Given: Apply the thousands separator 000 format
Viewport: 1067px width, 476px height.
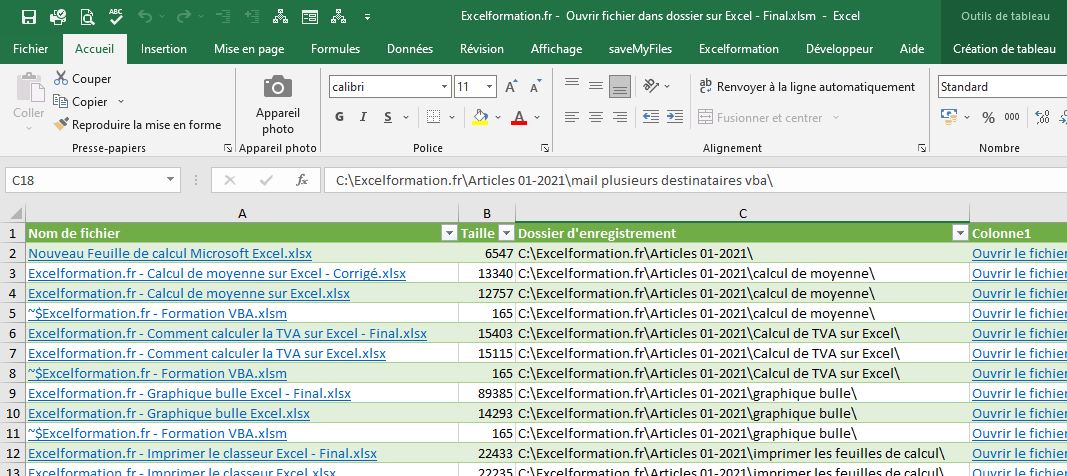Looking at the screenshot, I should pos(1012,117).
